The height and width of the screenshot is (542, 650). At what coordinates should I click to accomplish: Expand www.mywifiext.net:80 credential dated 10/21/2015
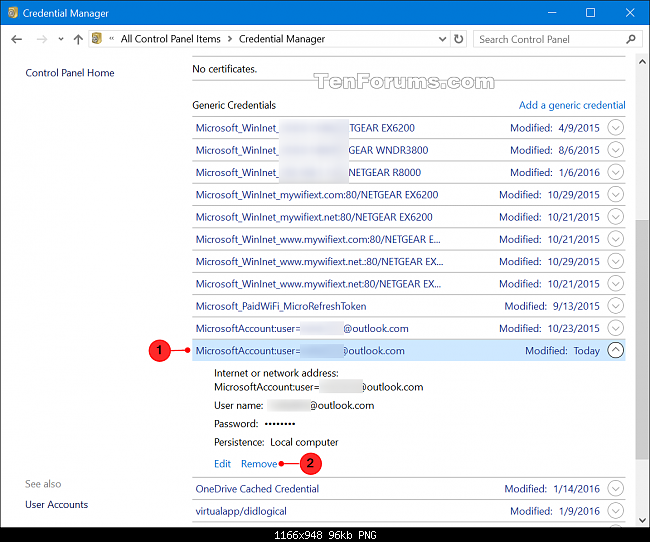[616, 284]
